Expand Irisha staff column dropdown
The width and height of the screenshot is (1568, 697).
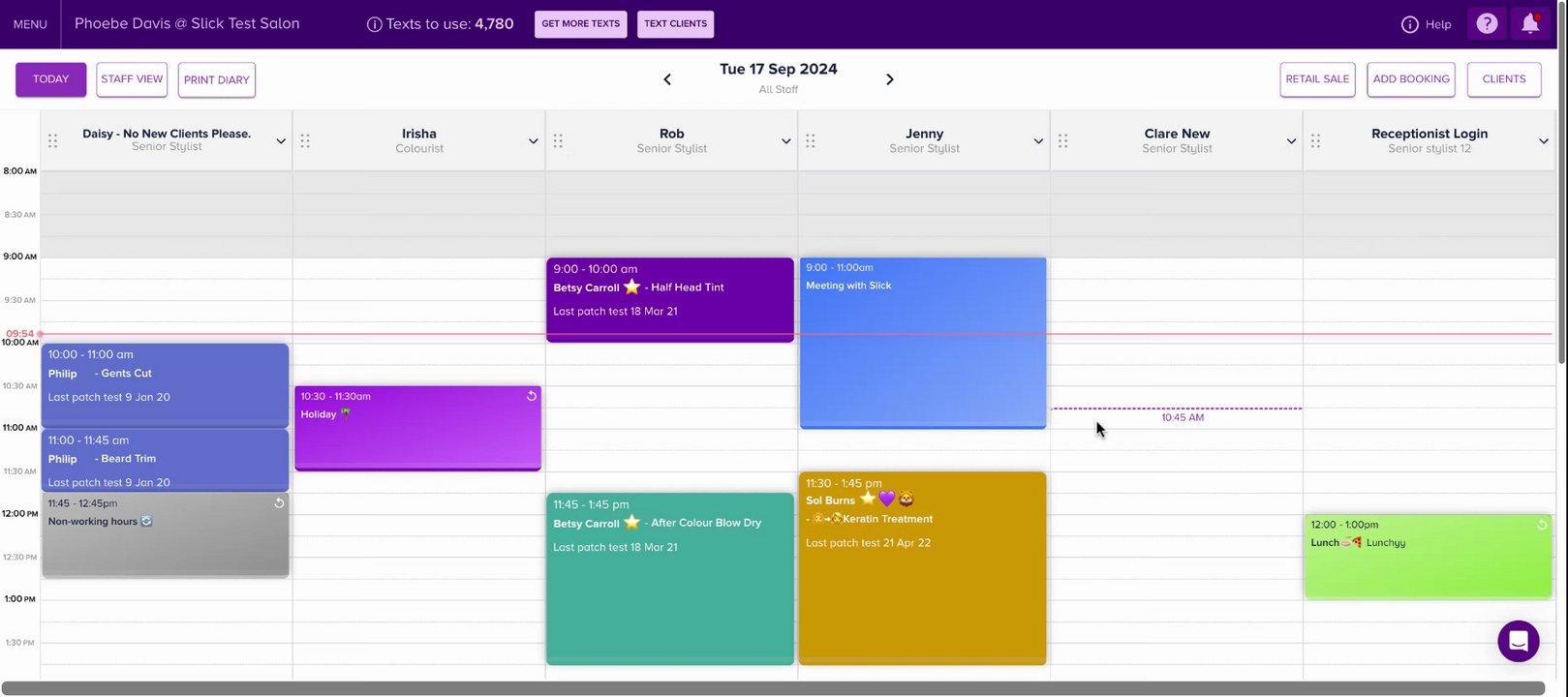533,141
